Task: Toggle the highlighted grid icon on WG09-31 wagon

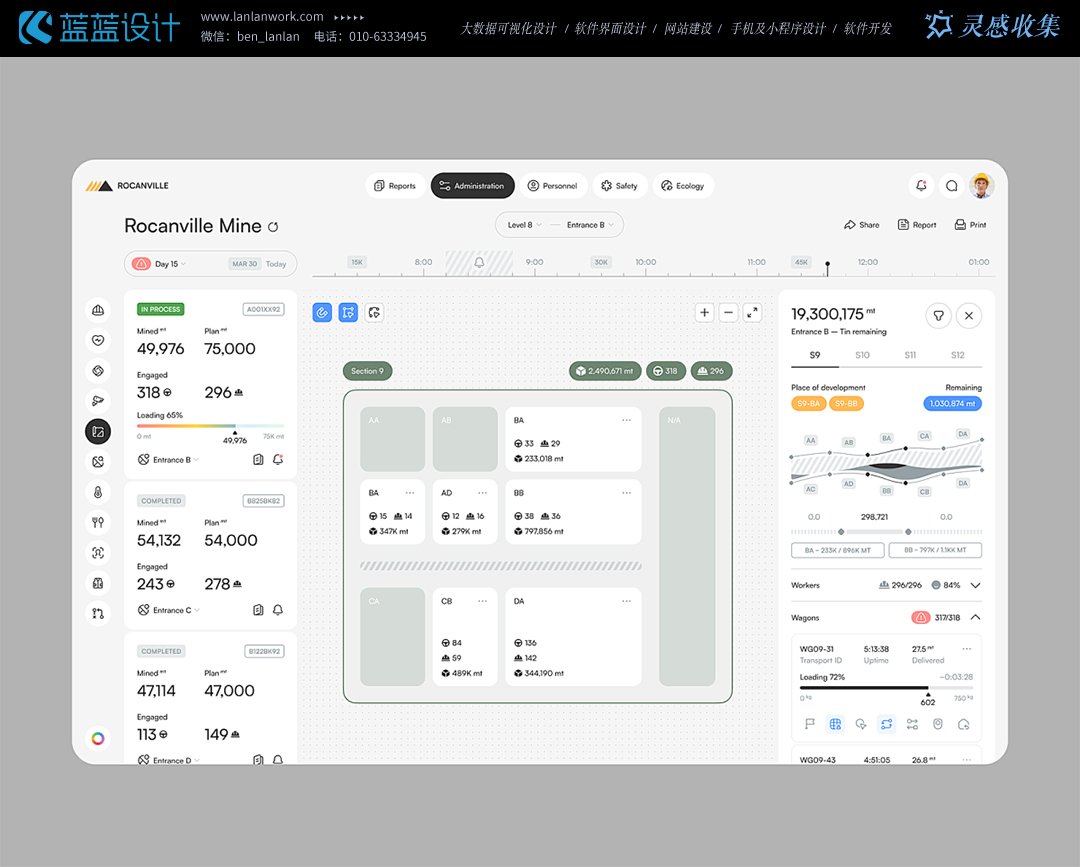Action: [x=835, y=724]
